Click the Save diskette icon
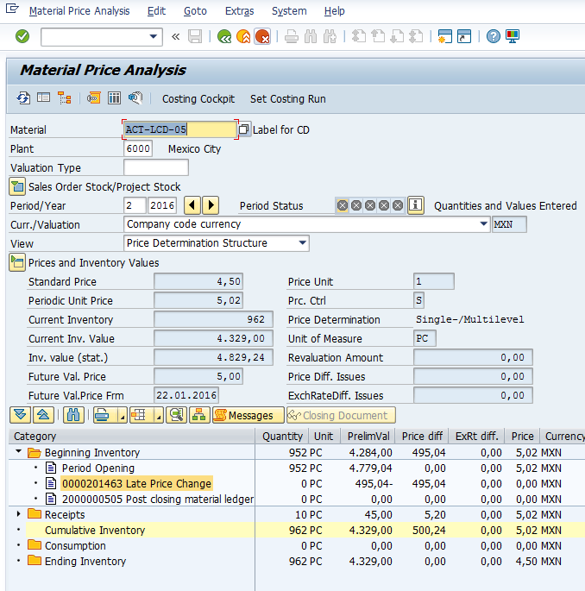The height and width of the screenshot is (591, 585). click(195, 37)
